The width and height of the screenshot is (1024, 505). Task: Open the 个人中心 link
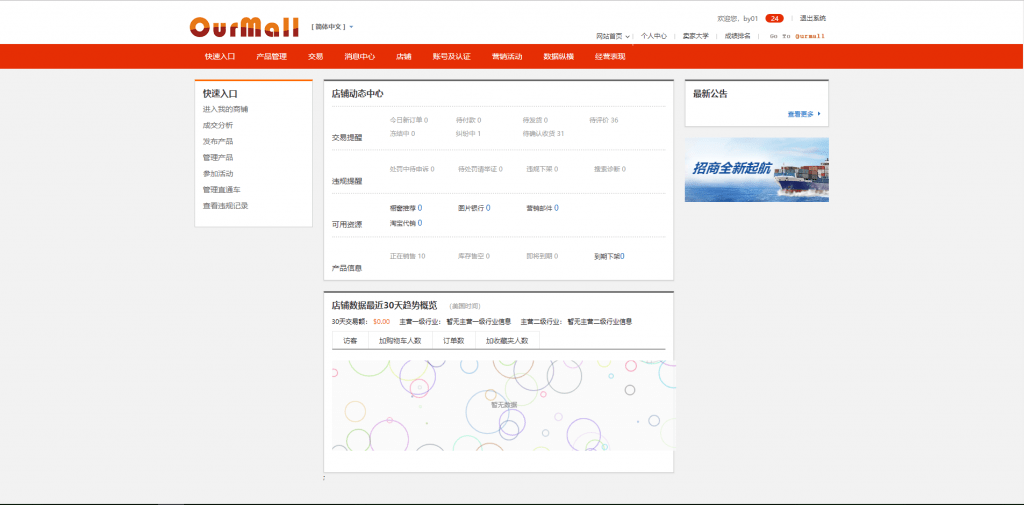(x=653, y=36)
